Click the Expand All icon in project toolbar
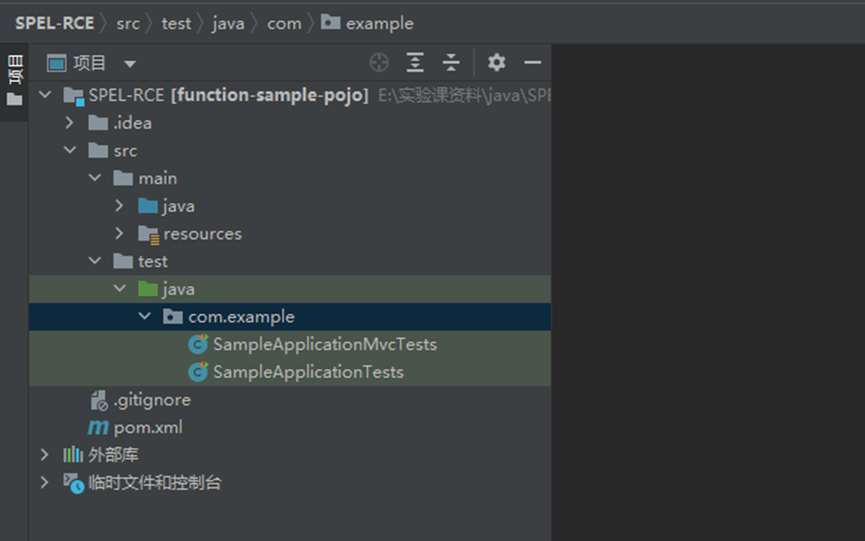 pyautogui.click(x=415, y=63)
